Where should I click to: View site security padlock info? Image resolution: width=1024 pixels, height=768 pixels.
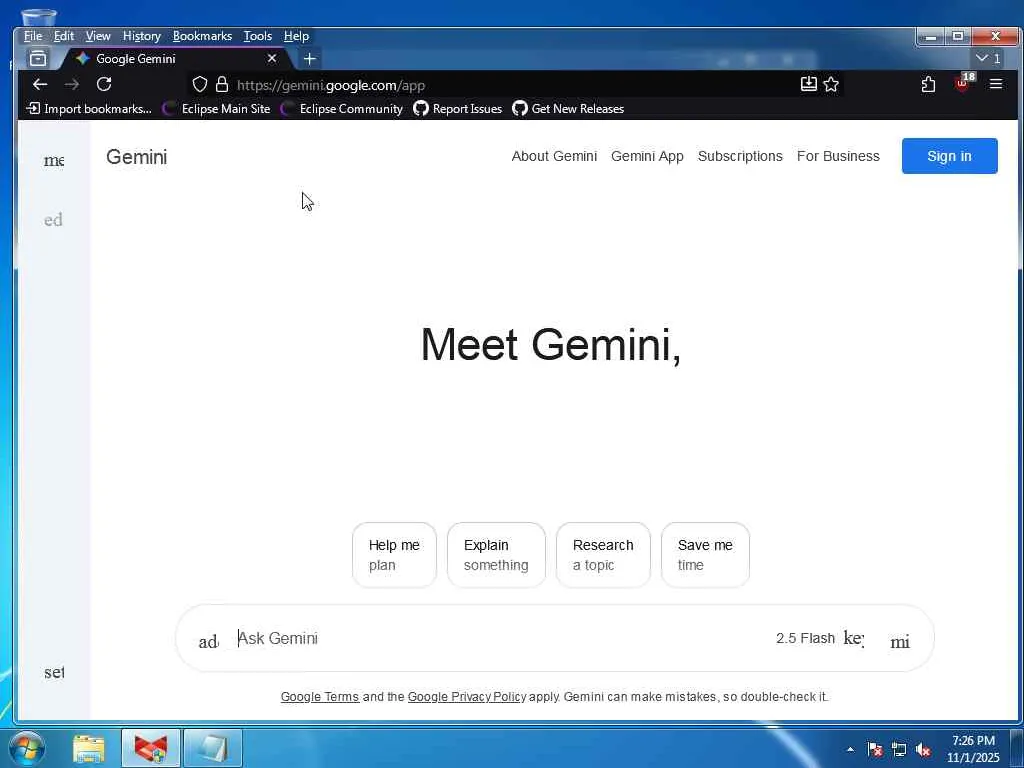222,84
